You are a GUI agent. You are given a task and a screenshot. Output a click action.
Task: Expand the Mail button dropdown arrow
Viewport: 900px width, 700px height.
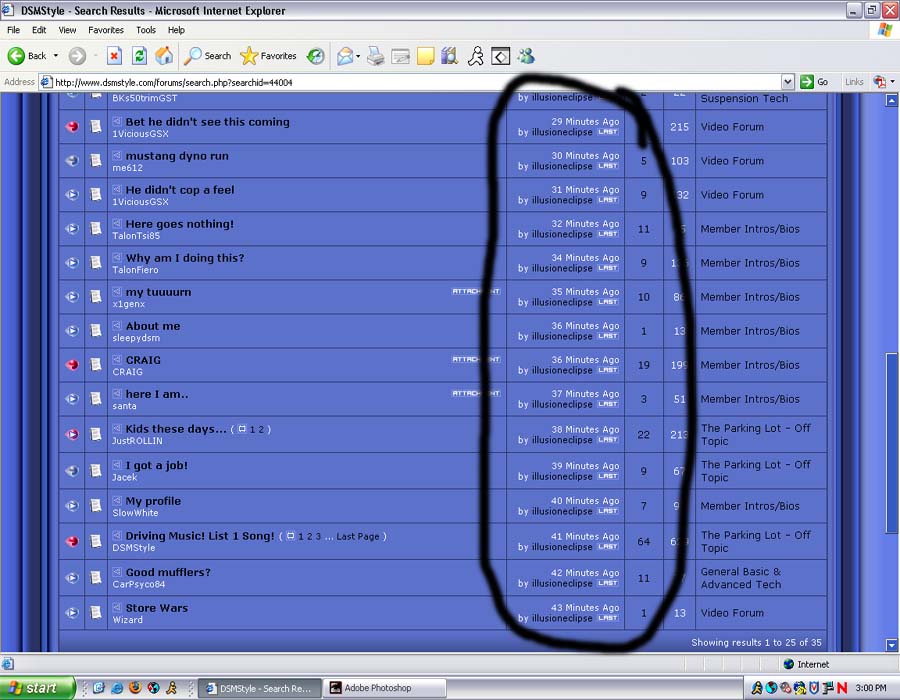[359, 56]
